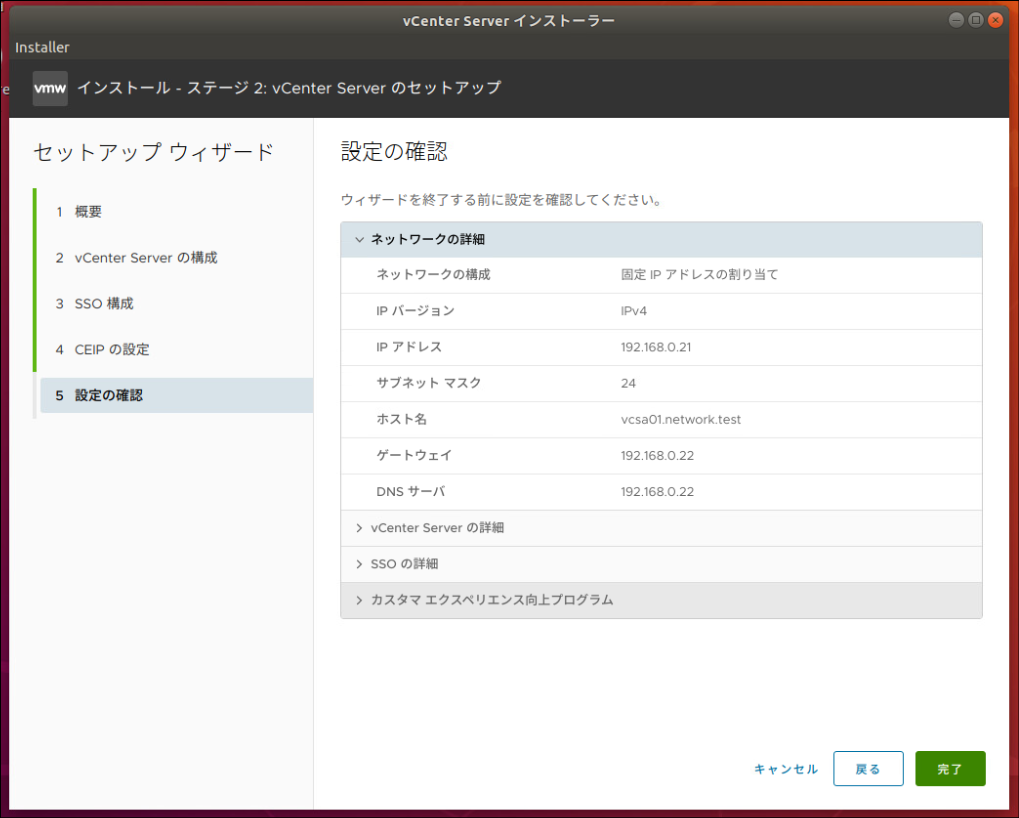Click the vmw logo icon
The height and width of the screenshot is (818, 1019).
[x=50, y=88]
